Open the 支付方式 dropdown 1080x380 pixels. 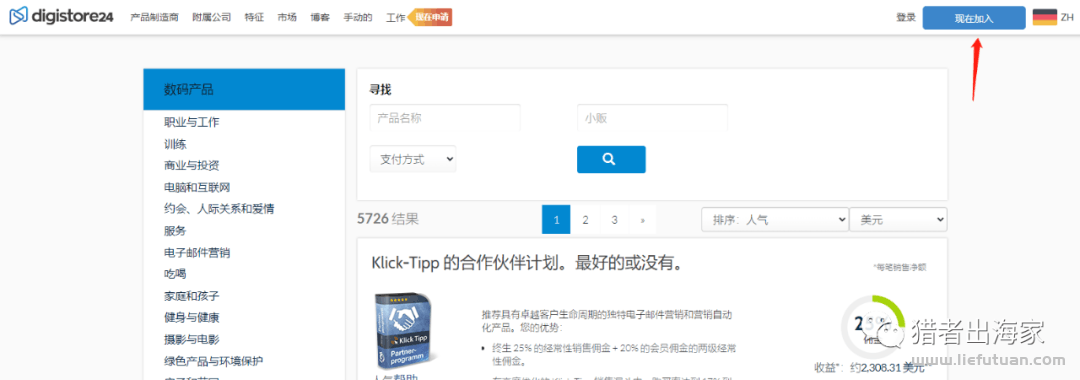pyautogui.click(x=413, y=159)
